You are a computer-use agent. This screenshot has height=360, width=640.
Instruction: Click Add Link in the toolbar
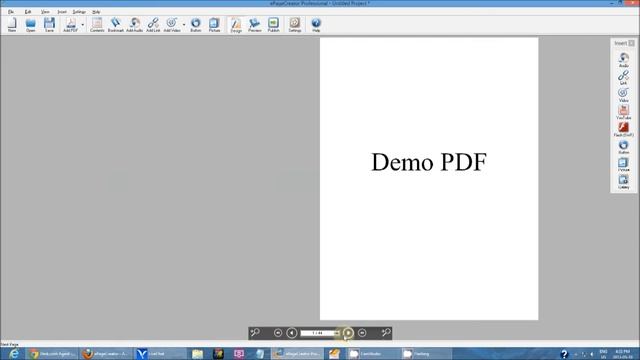[x=153, y=25]
